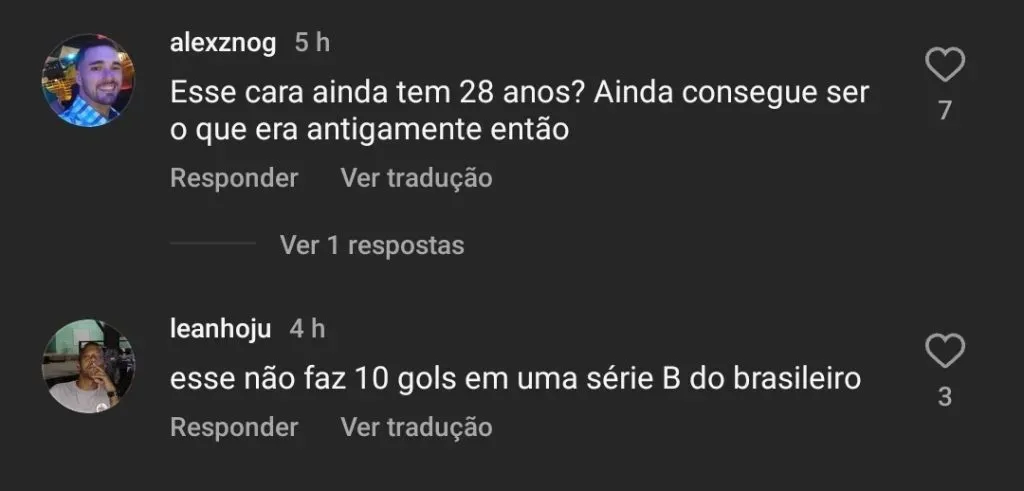Open the alexznog username link
The width and height of the screenshot is (1024, 491).
click(x=223, y=42)
